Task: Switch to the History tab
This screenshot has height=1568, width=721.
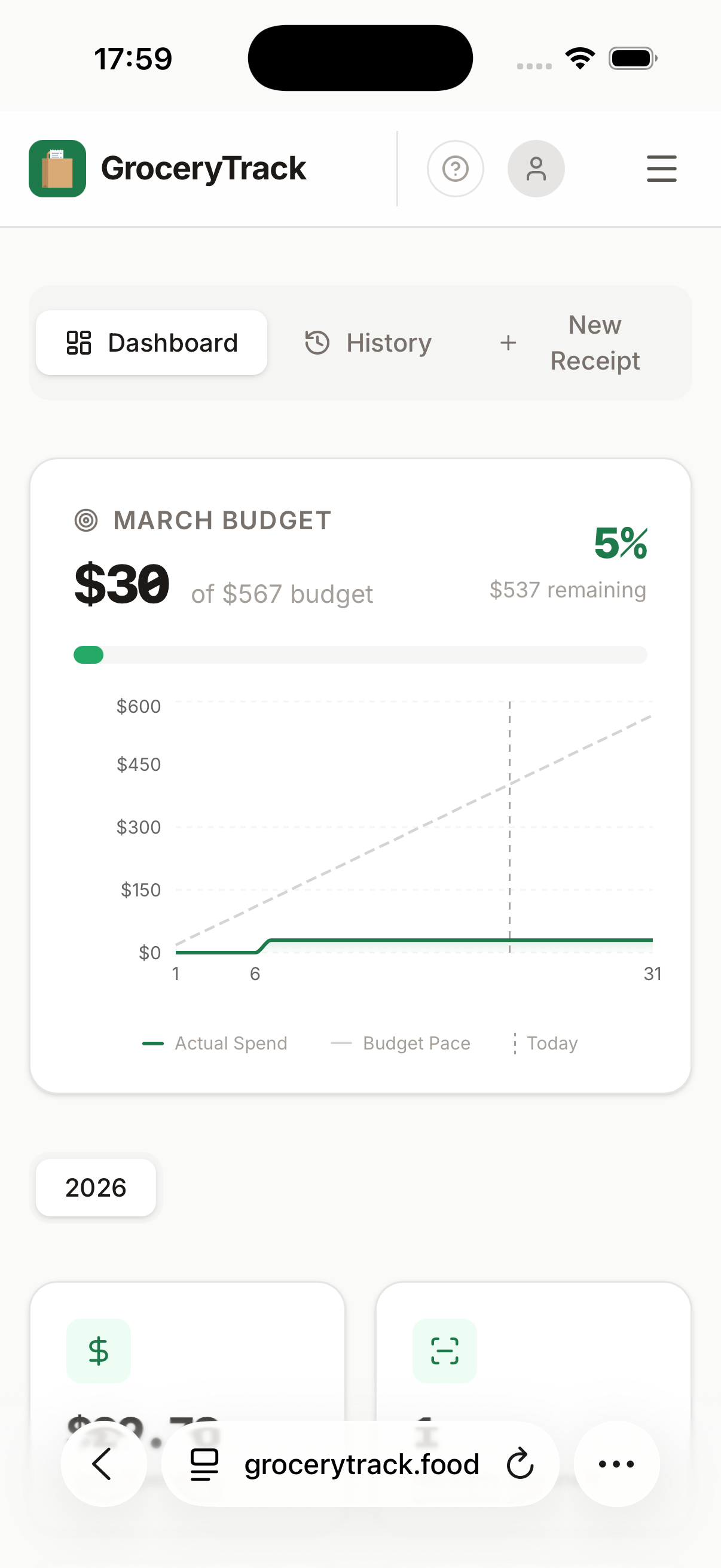Action: (x=368, y=343)
